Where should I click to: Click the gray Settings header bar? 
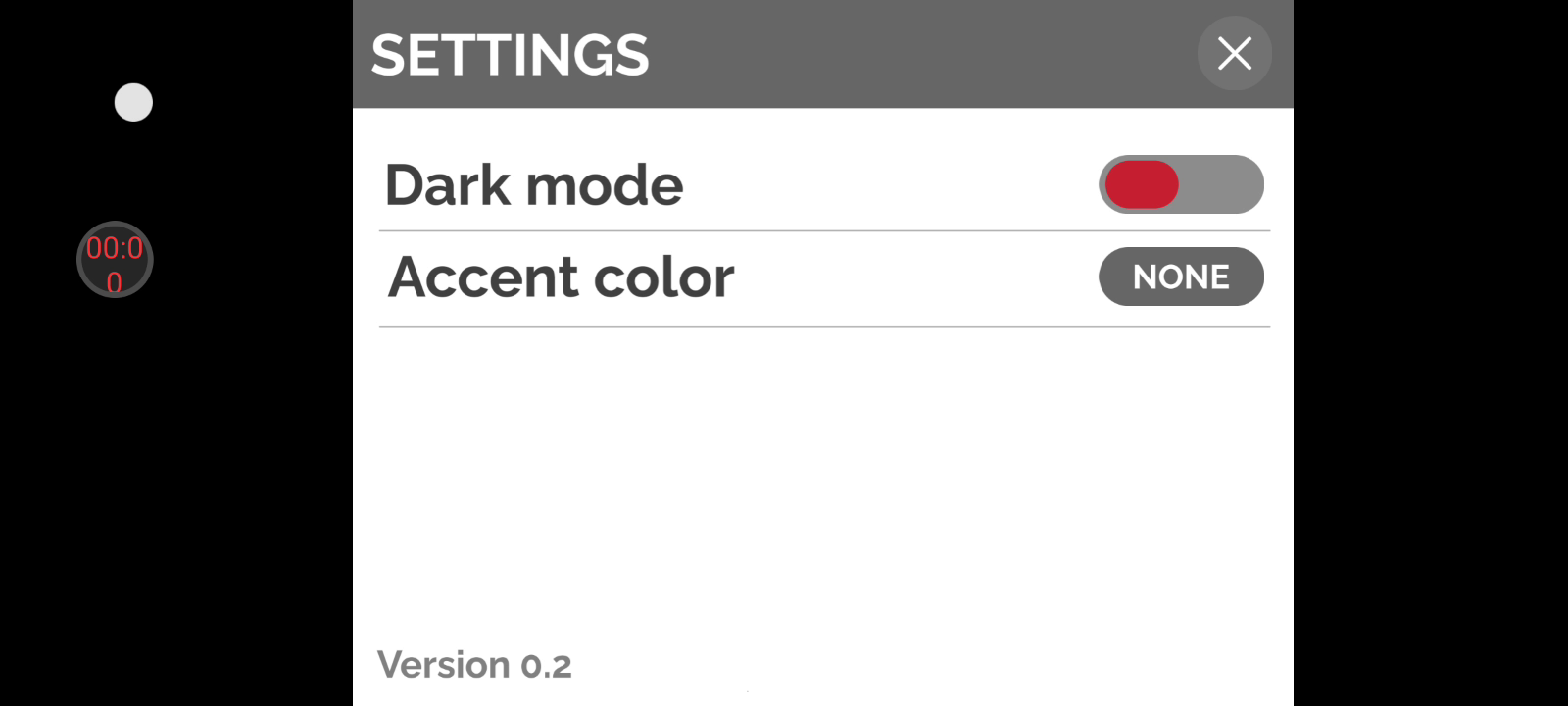click(882, 54)
